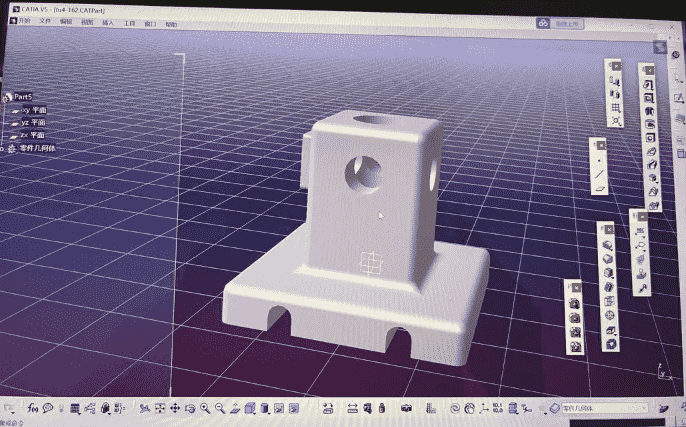Screen dimensions: 686x427
Task: Click the compass axis at bottom right
Action: click(x=664, y=372)
